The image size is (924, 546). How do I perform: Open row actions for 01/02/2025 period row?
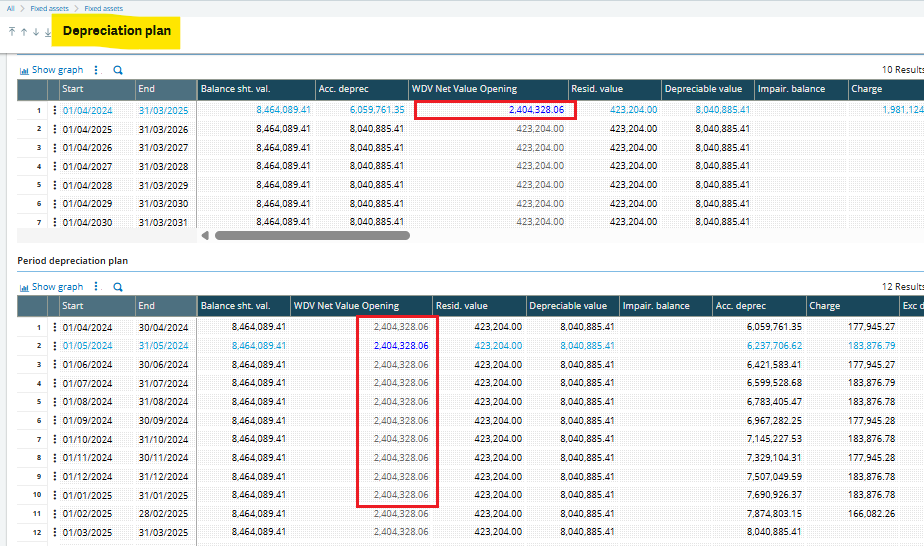[54, 513]
